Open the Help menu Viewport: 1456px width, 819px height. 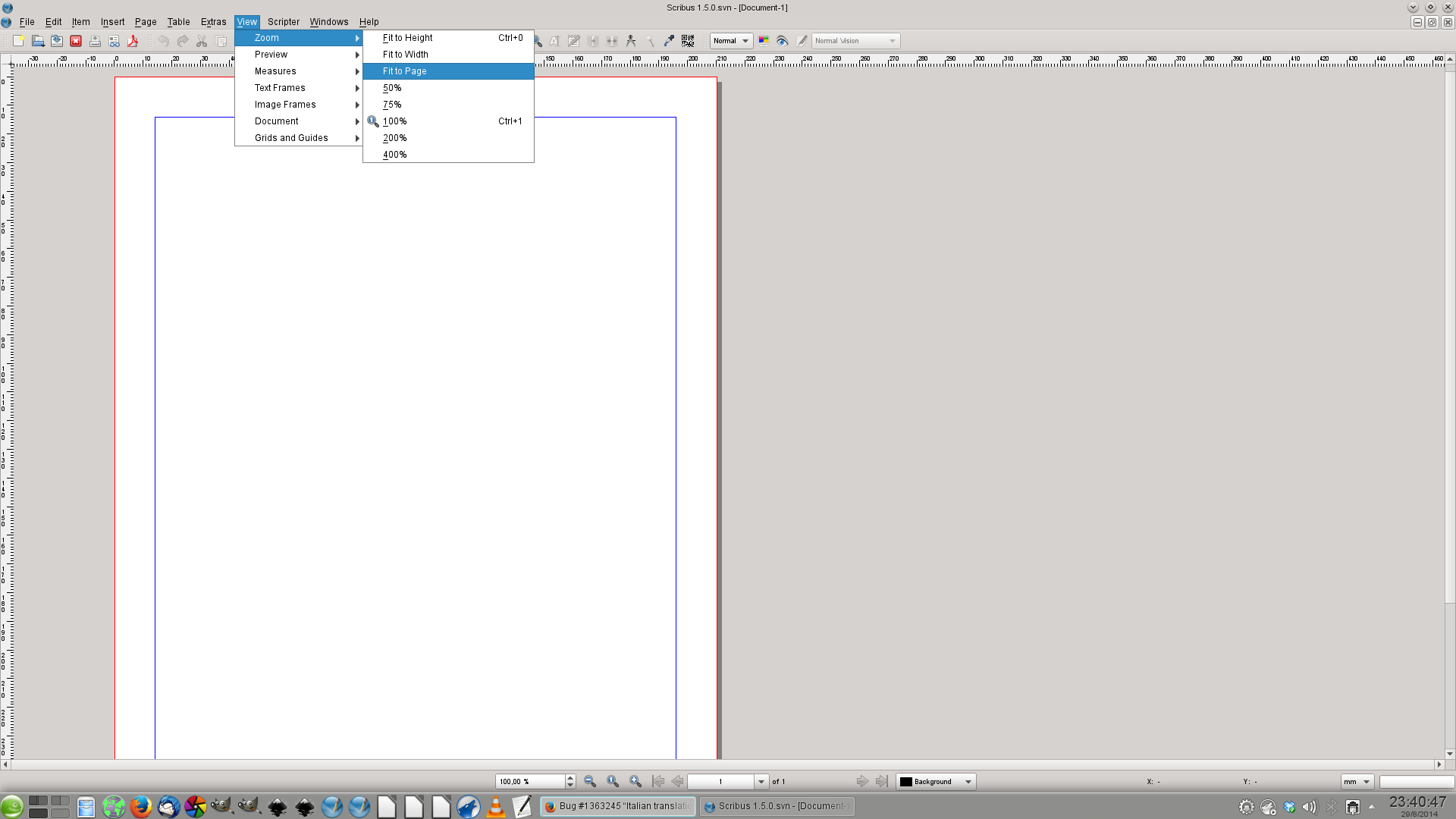[x=369, y=22]
